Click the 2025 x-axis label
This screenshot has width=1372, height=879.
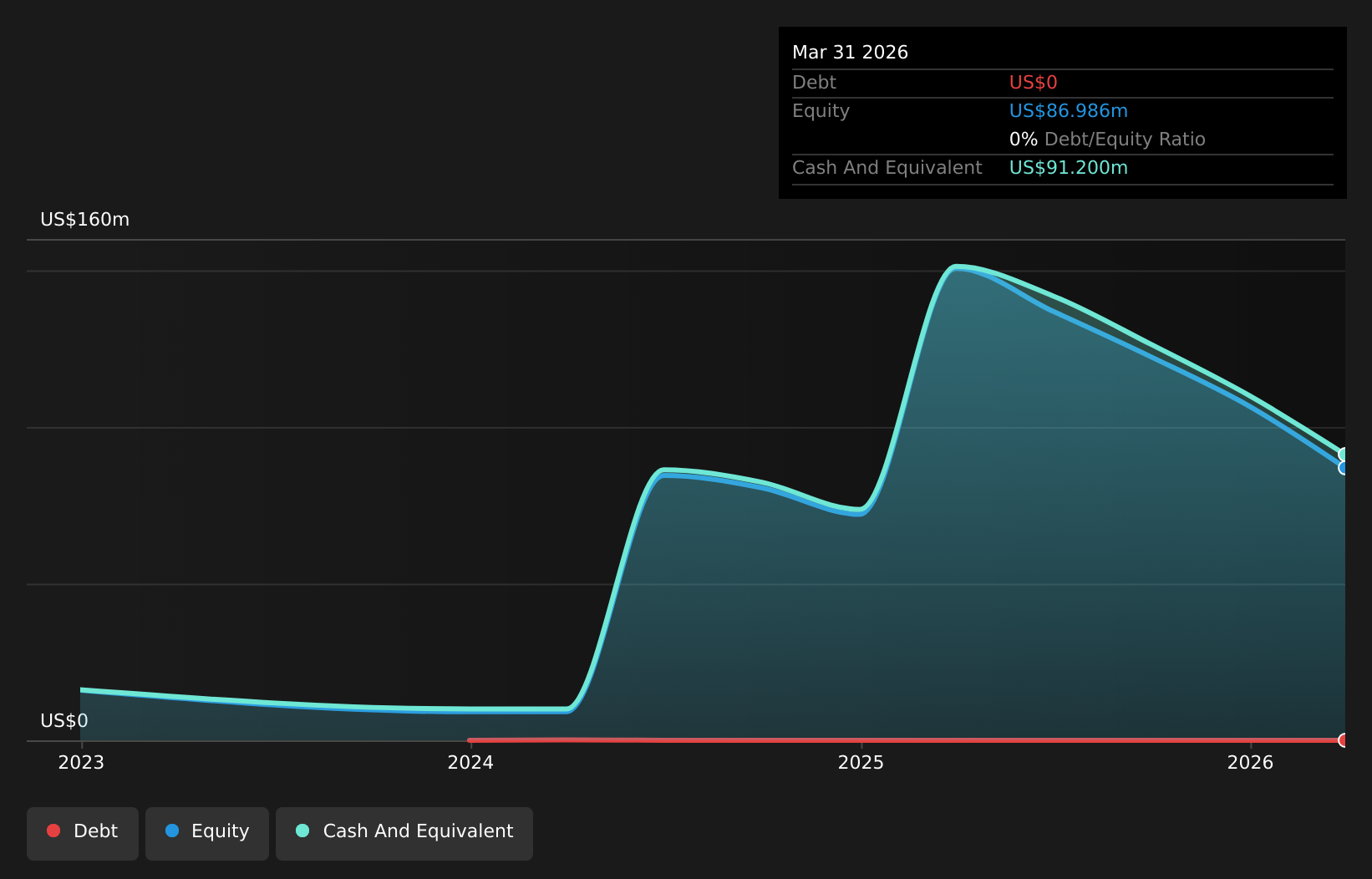coord(861,762)
